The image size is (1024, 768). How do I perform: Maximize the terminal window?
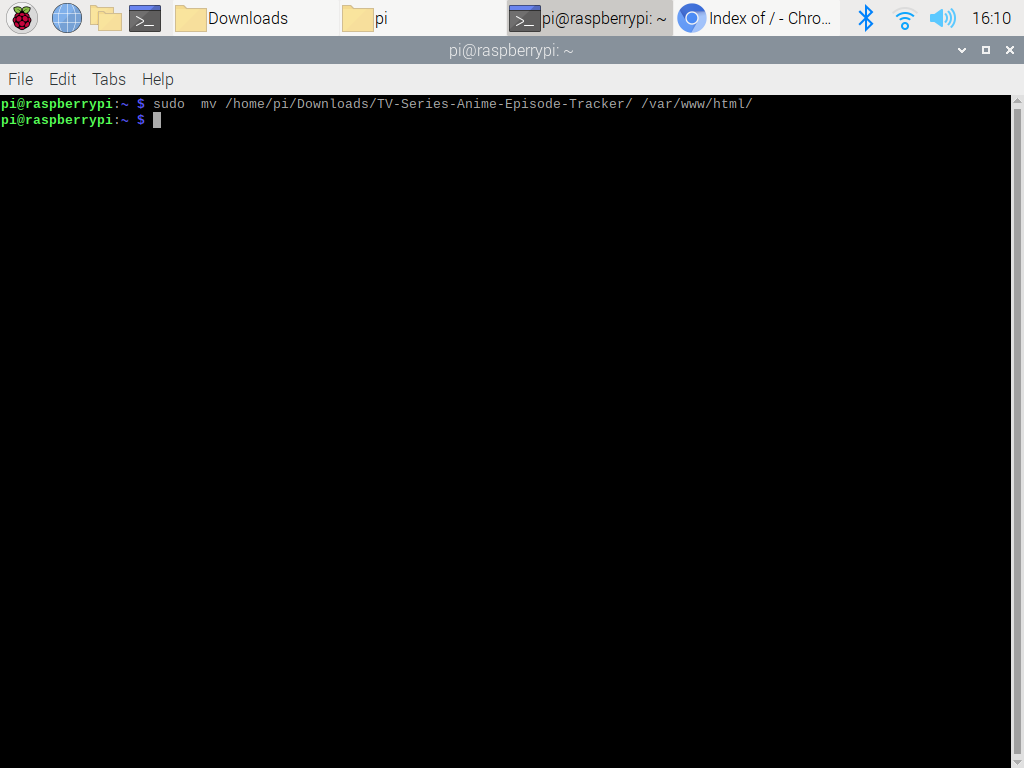point(985,50)
